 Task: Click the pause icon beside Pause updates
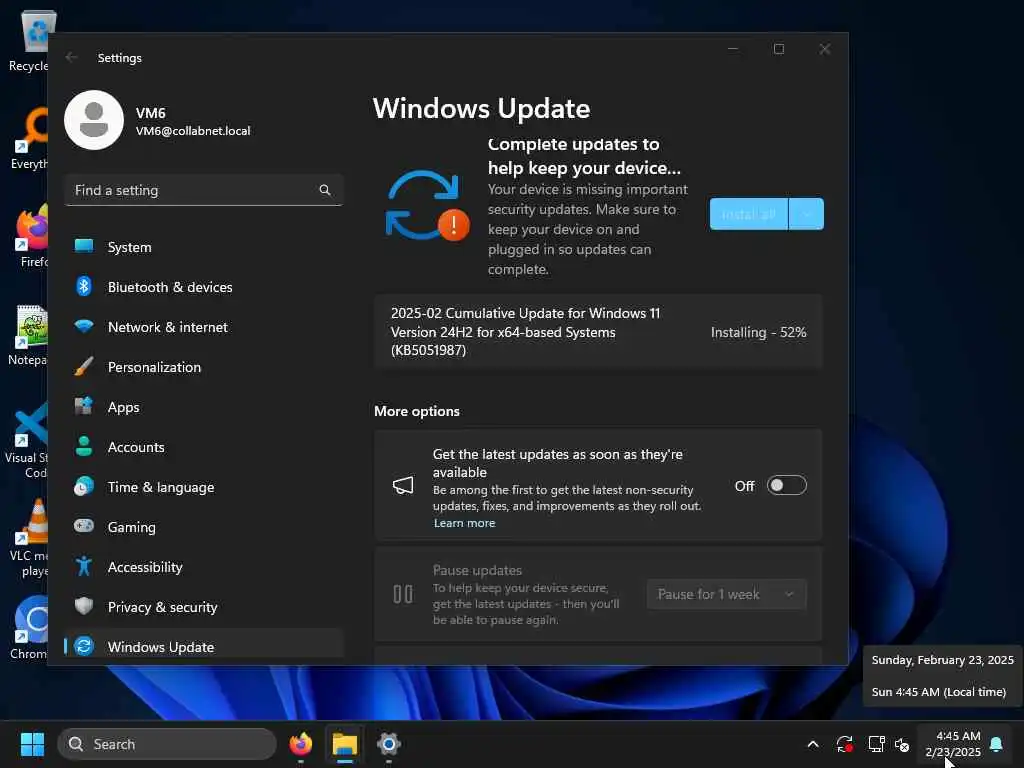click(403, 594)
